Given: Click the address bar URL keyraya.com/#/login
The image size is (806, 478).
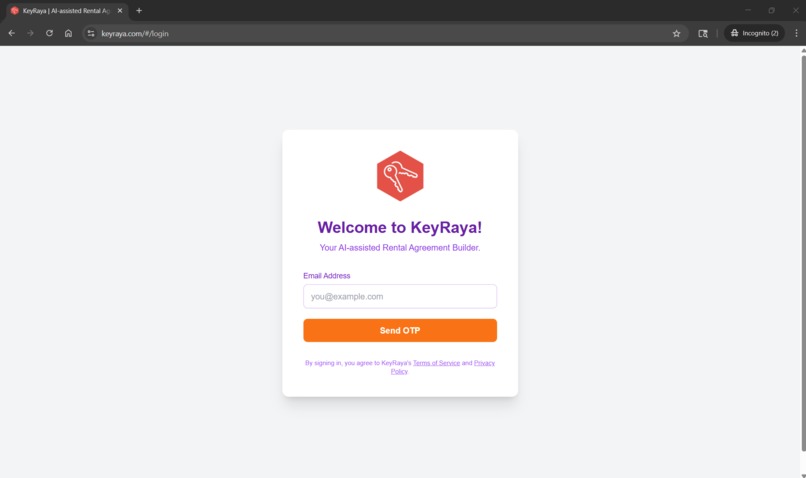Looking at the screenshot, I should 135,33.
